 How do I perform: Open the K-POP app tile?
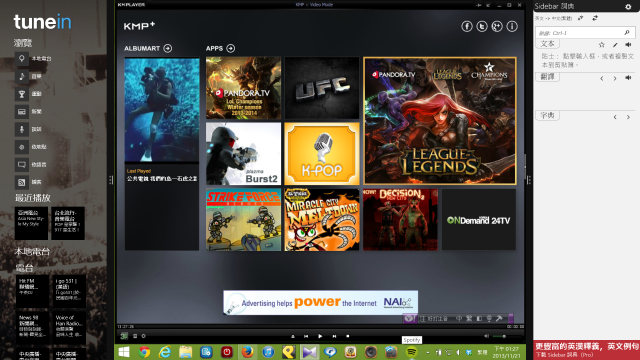click(x=322, y=154)
